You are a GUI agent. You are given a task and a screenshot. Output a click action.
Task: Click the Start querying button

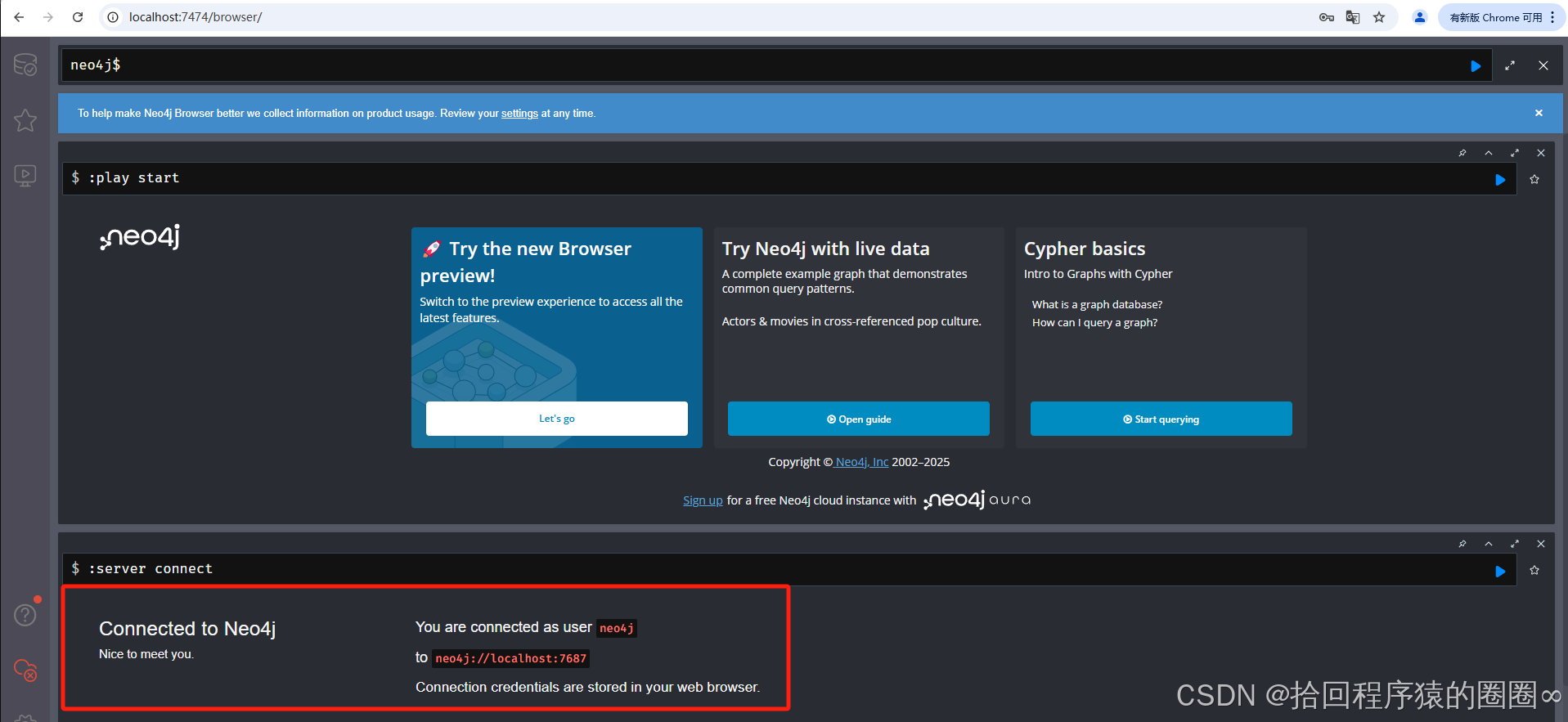tap(1161, 419)
